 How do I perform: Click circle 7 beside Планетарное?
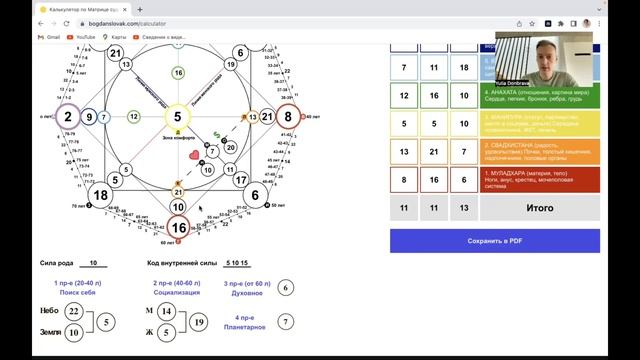(x=286, y=322)
